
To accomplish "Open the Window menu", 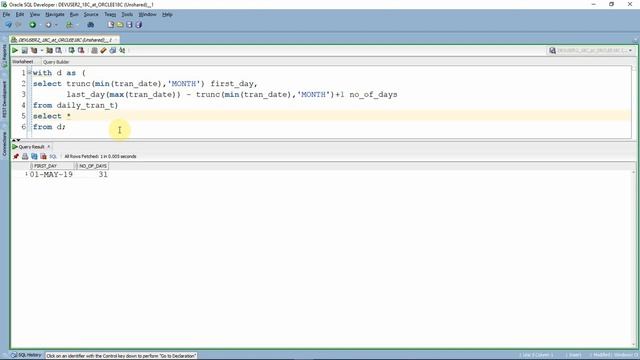I will [x=147, y=15].
